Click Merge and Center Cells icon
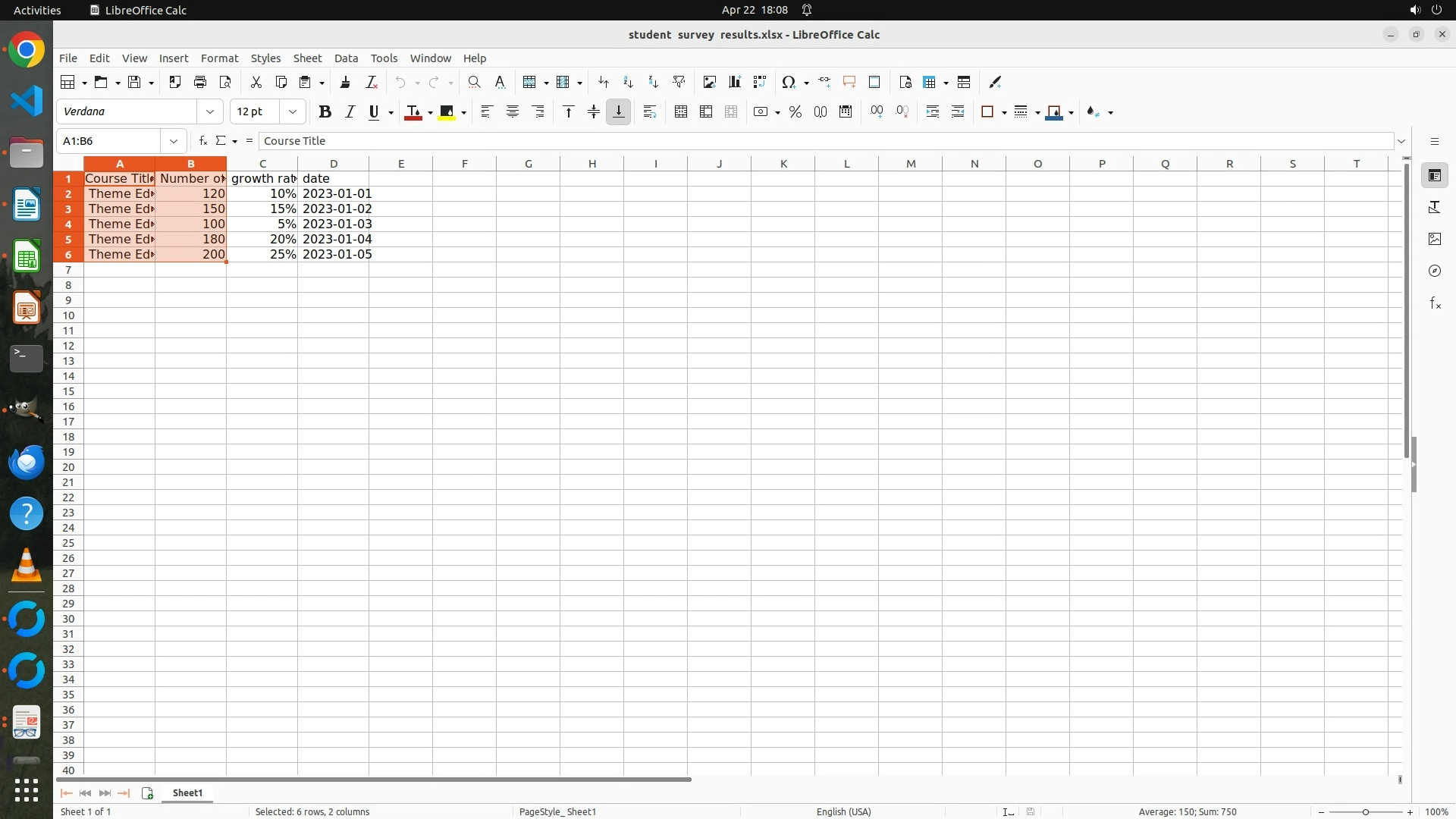Image resolution: width=1456 pixels, height=819 pixels. click(x=680, y=112)
